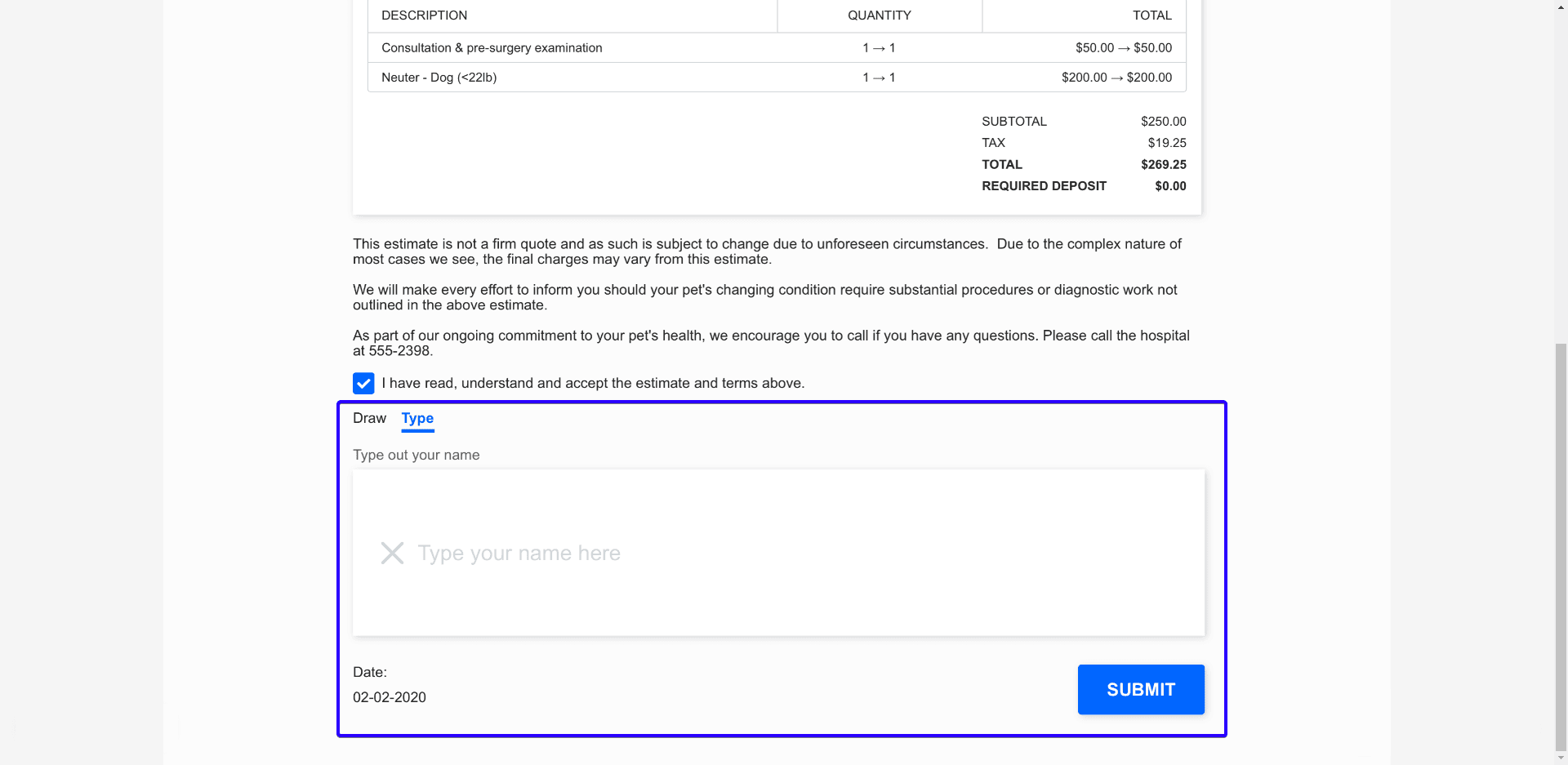This screenshot has width=1568, height=765.
Task: Click the X mark in signature box
Action: tap(392, 554)
